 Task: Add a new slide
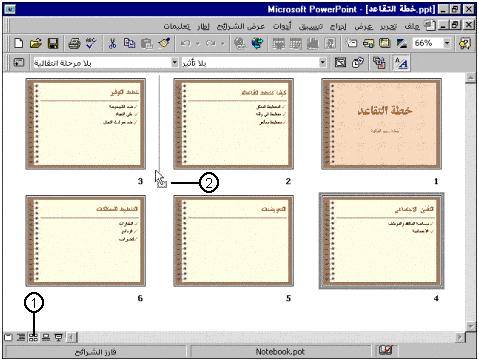coord(351,43)
